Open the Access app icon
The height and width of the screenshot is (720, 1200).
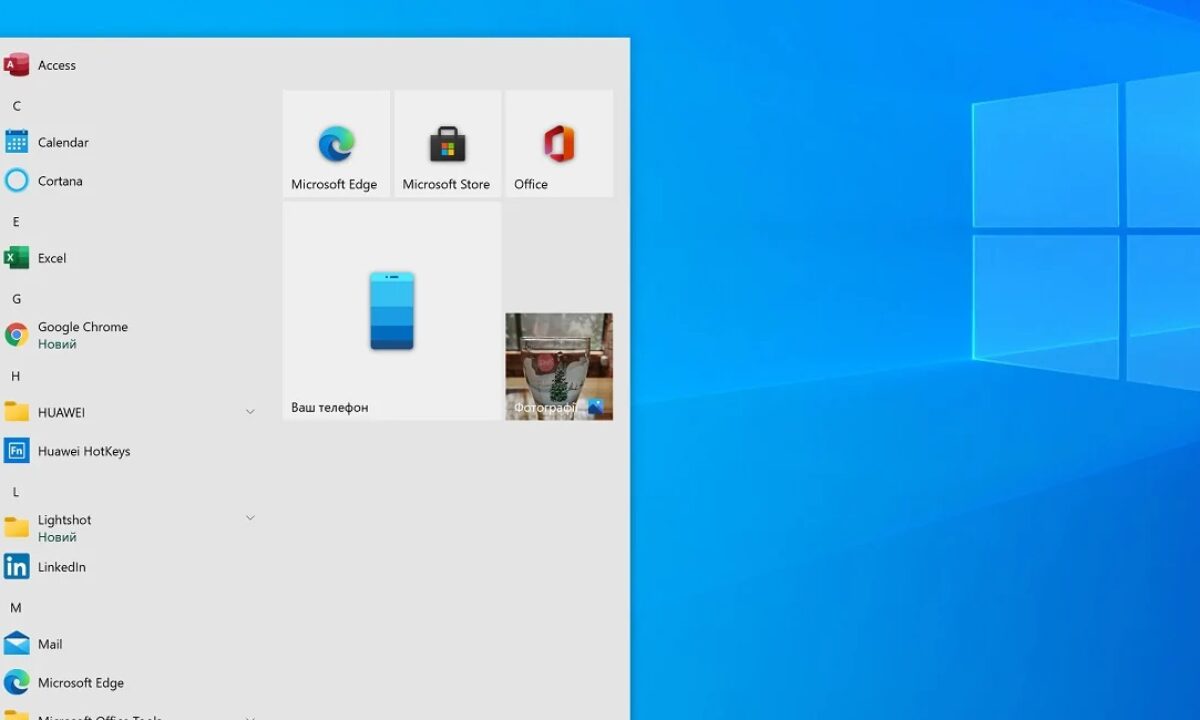click(x=16, y=65)
